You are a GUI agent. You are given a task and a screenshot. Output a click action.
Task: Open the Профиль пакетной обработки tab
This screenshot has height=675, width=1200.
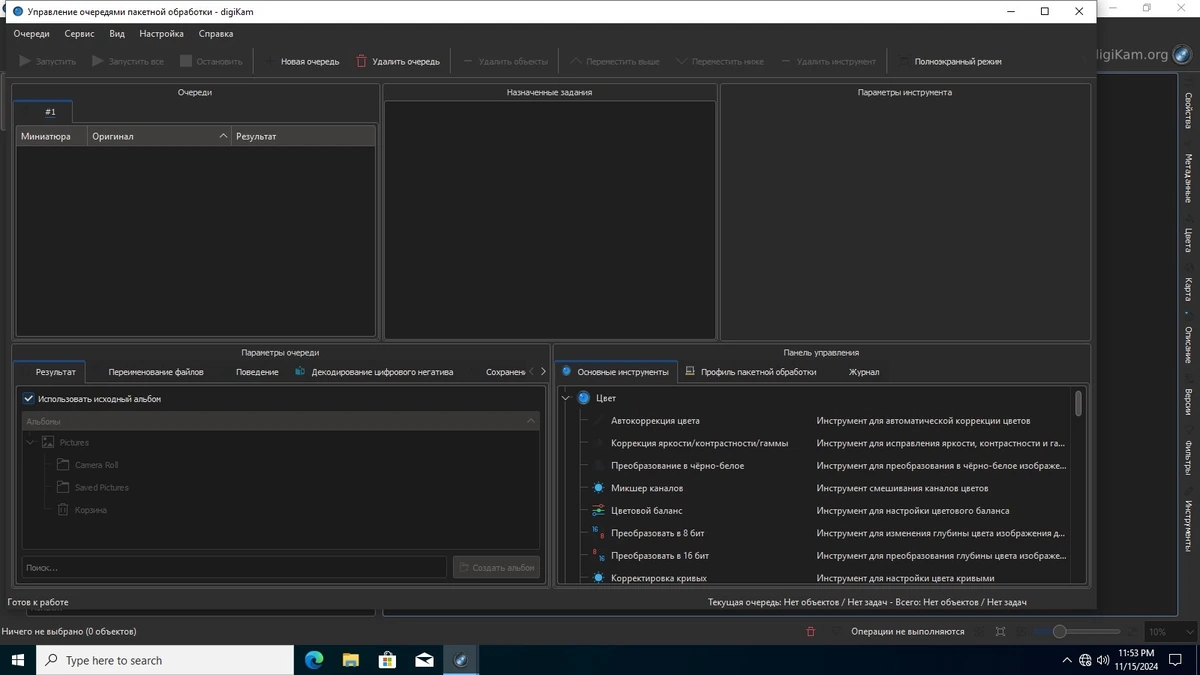click(750, 372)
